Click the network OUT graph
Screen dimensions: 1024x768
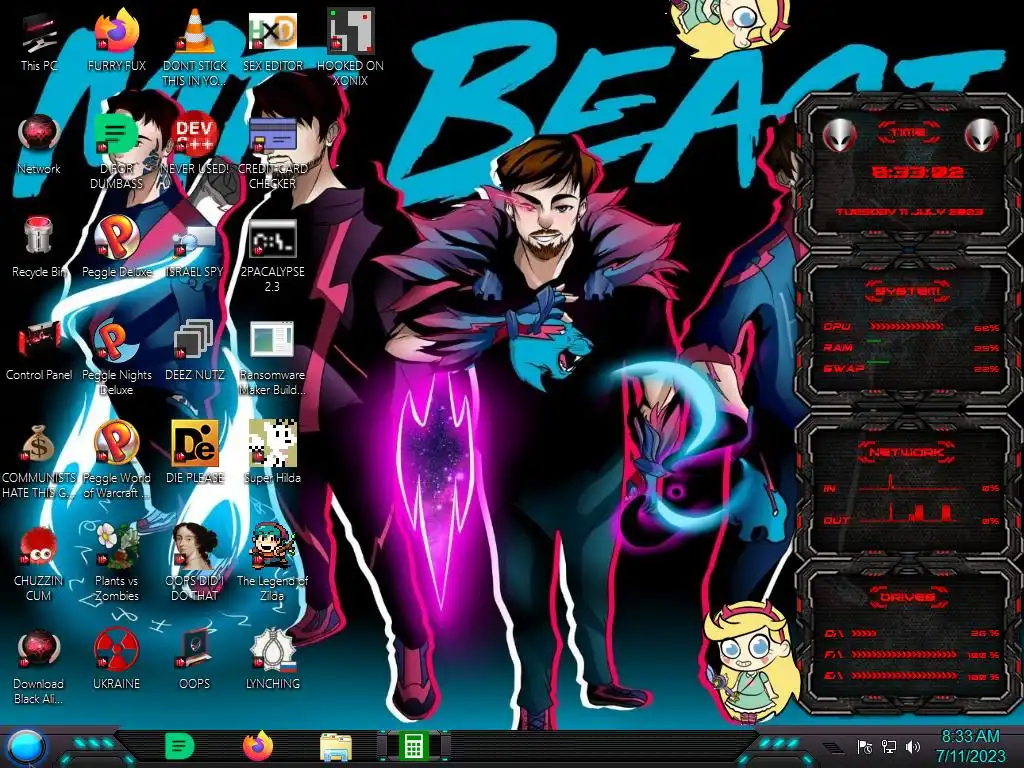[908, 513]
